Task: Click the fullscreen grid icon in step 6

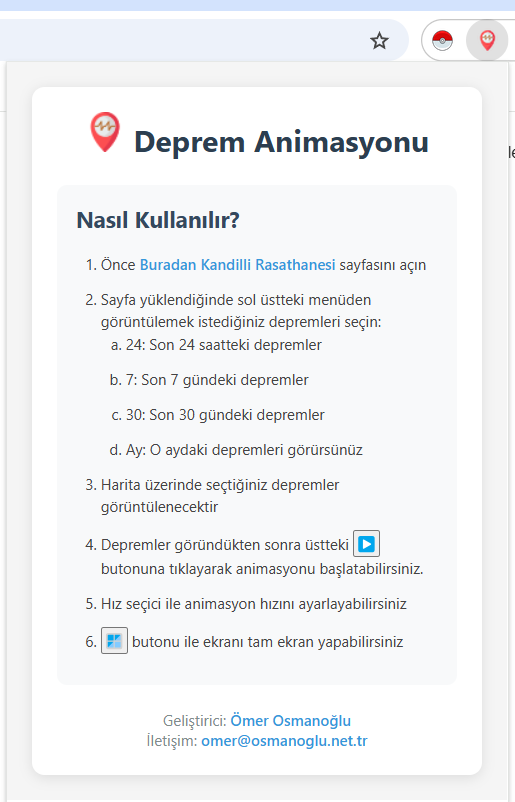Action: coord(114,640)
